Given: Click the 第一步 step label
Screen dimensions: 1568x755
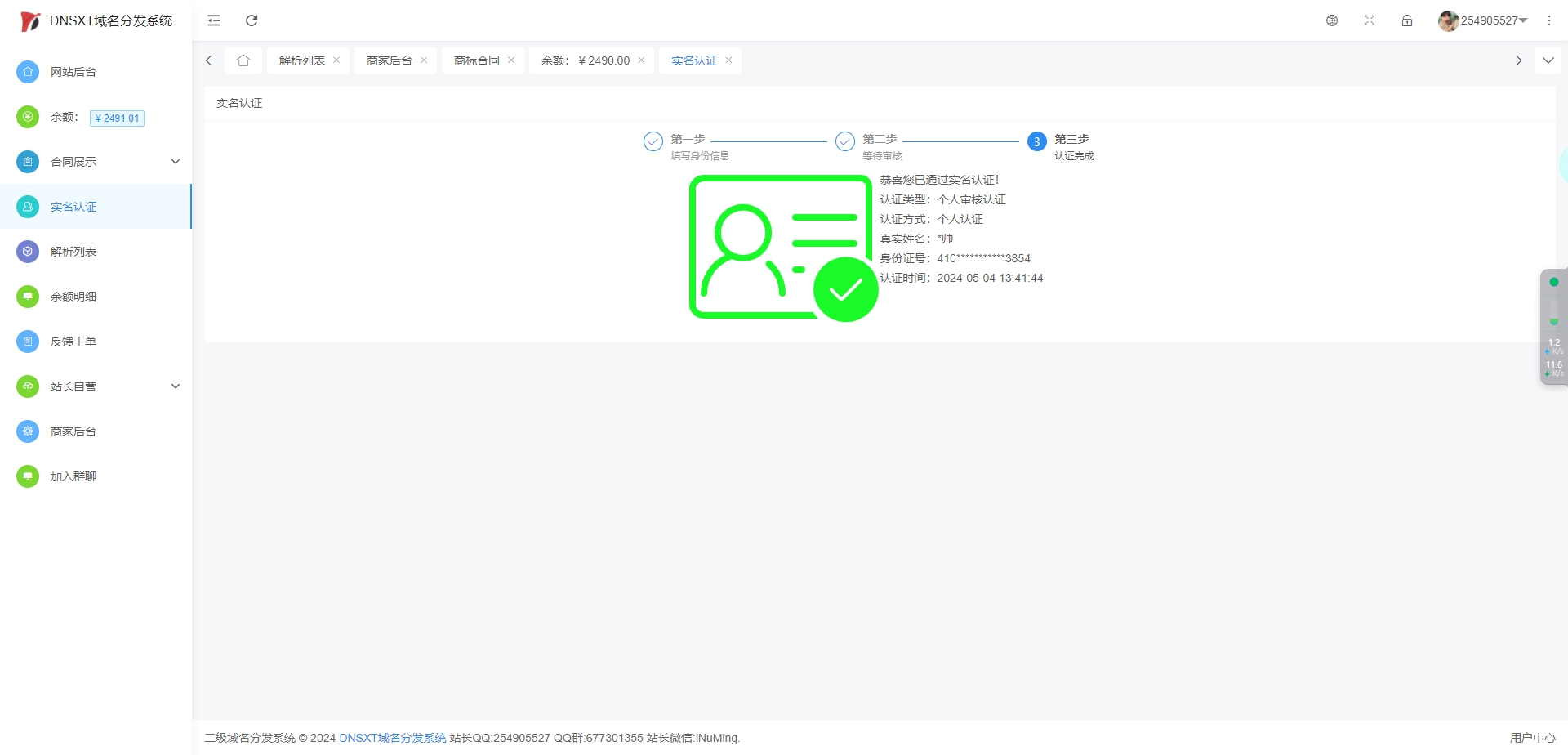Looking at the screenshot, I should 688,139.
